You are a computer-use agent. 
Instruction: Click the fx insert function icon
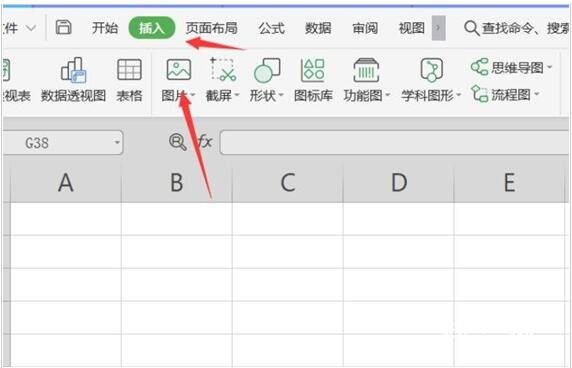point(205,141)
